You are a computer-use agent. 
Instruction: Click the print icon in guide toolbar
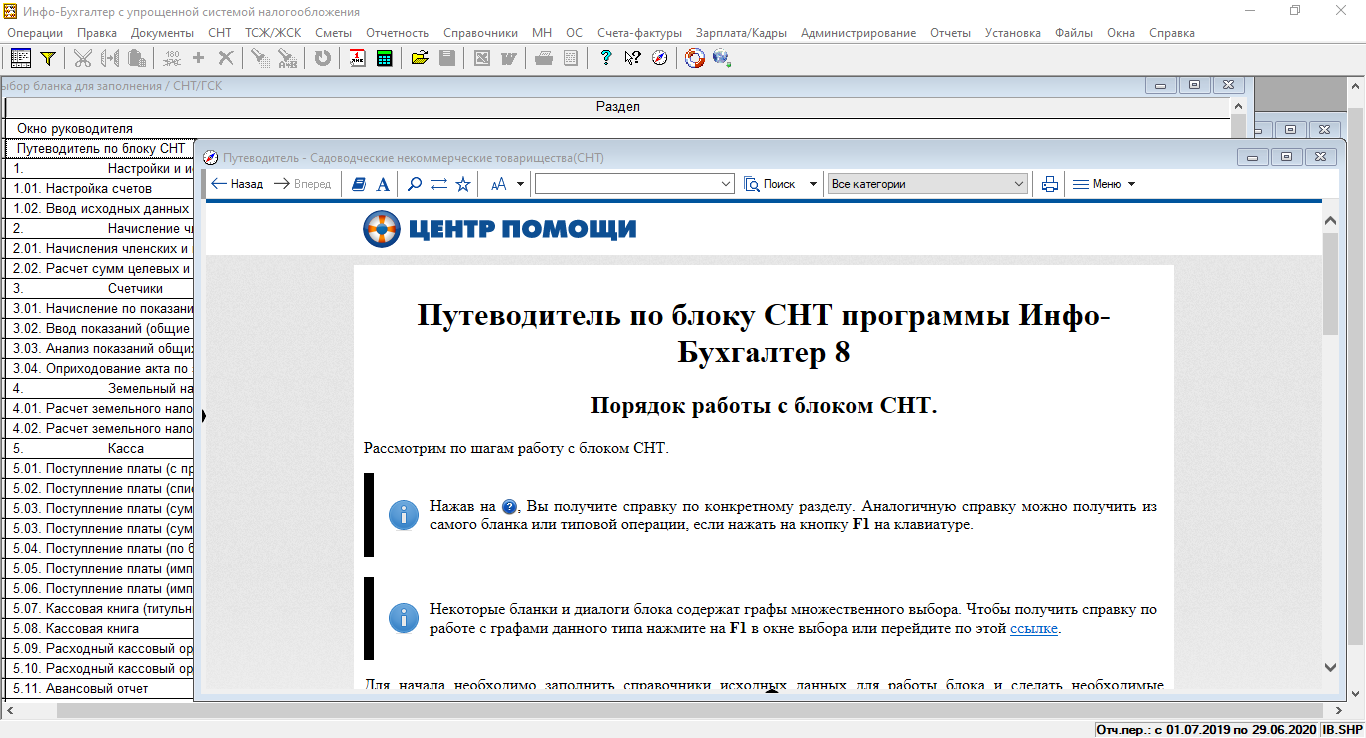(x=1050, y=184)
